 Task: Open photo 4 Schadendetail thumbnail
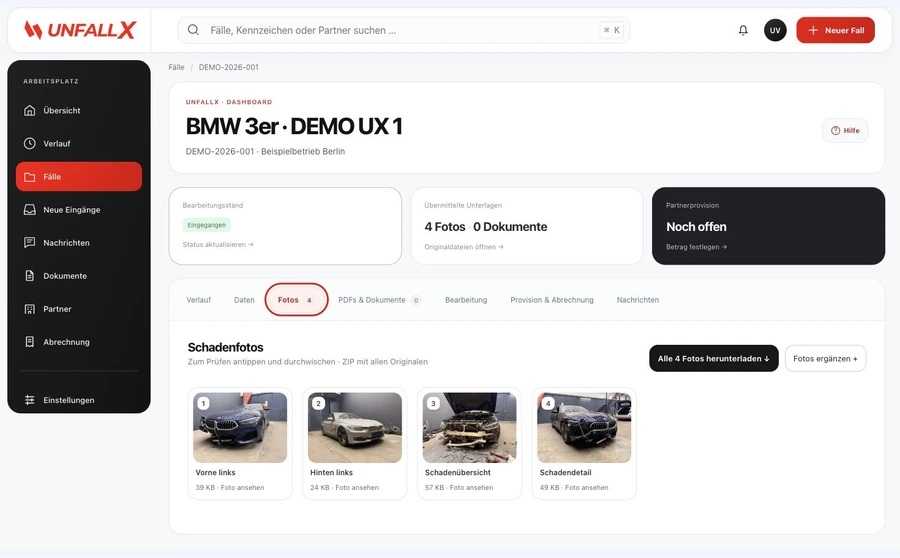tap(584, 428)
